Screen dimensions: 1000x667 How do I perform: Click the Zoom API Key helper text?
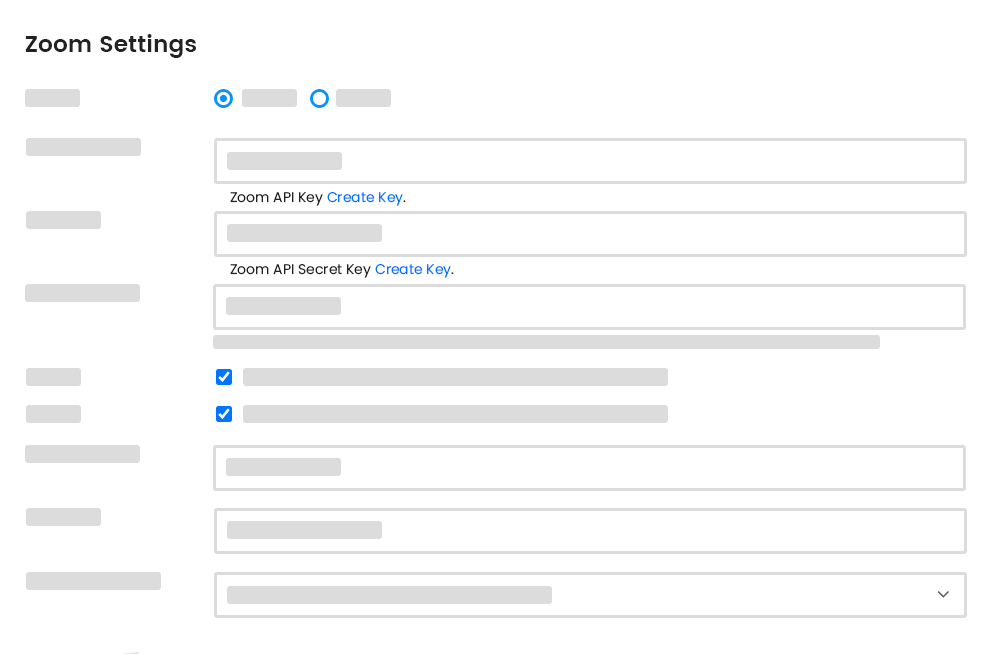click(x=275, y=197)
